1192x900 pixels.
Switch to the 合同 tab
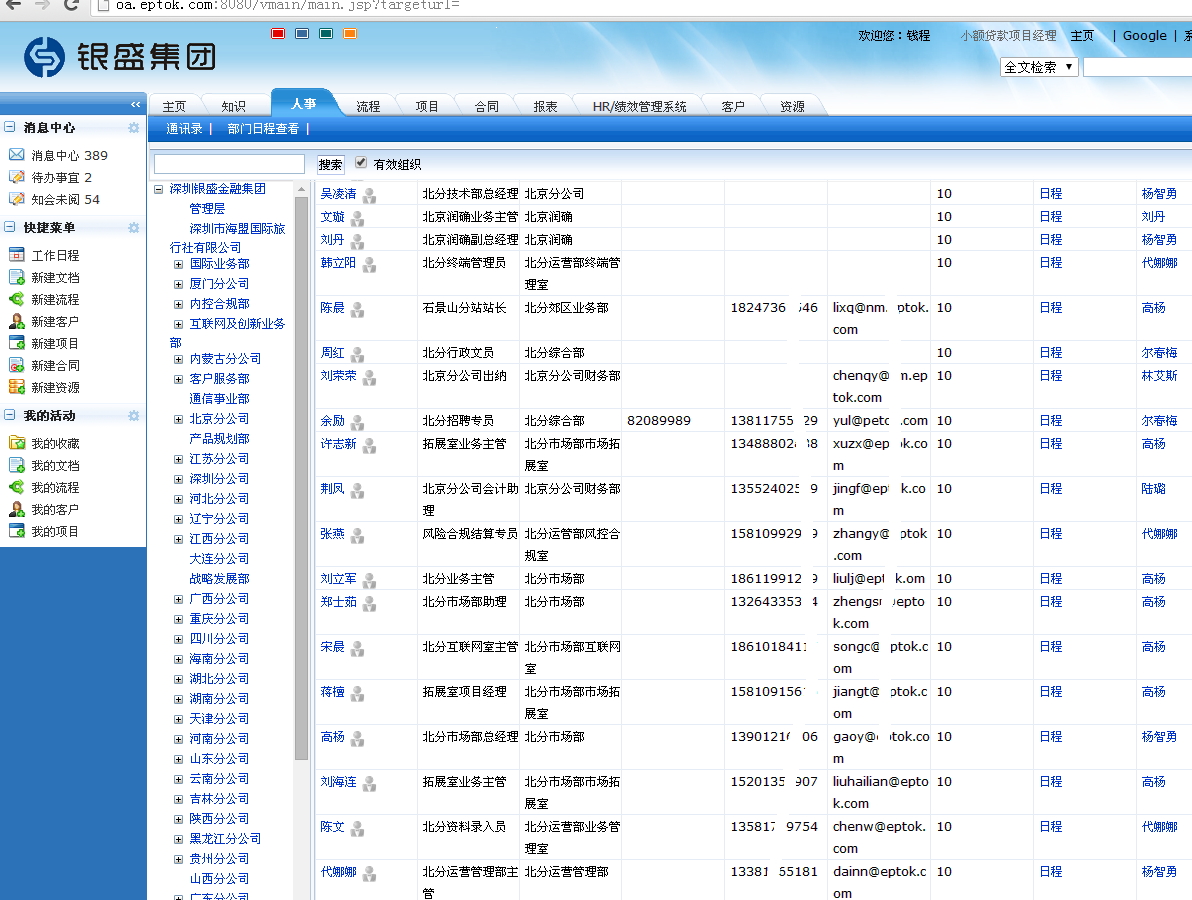(x=487, y=106)
